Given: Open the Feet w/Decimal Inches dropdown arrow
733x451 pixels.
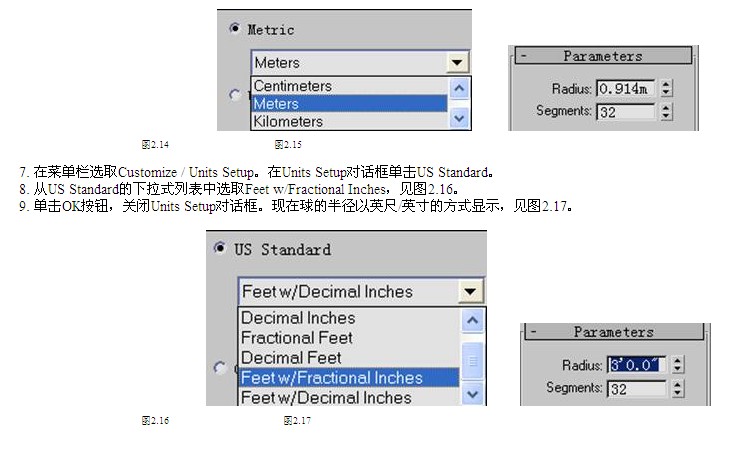Looking at the screenshot, I should click(x=471, y=292).
